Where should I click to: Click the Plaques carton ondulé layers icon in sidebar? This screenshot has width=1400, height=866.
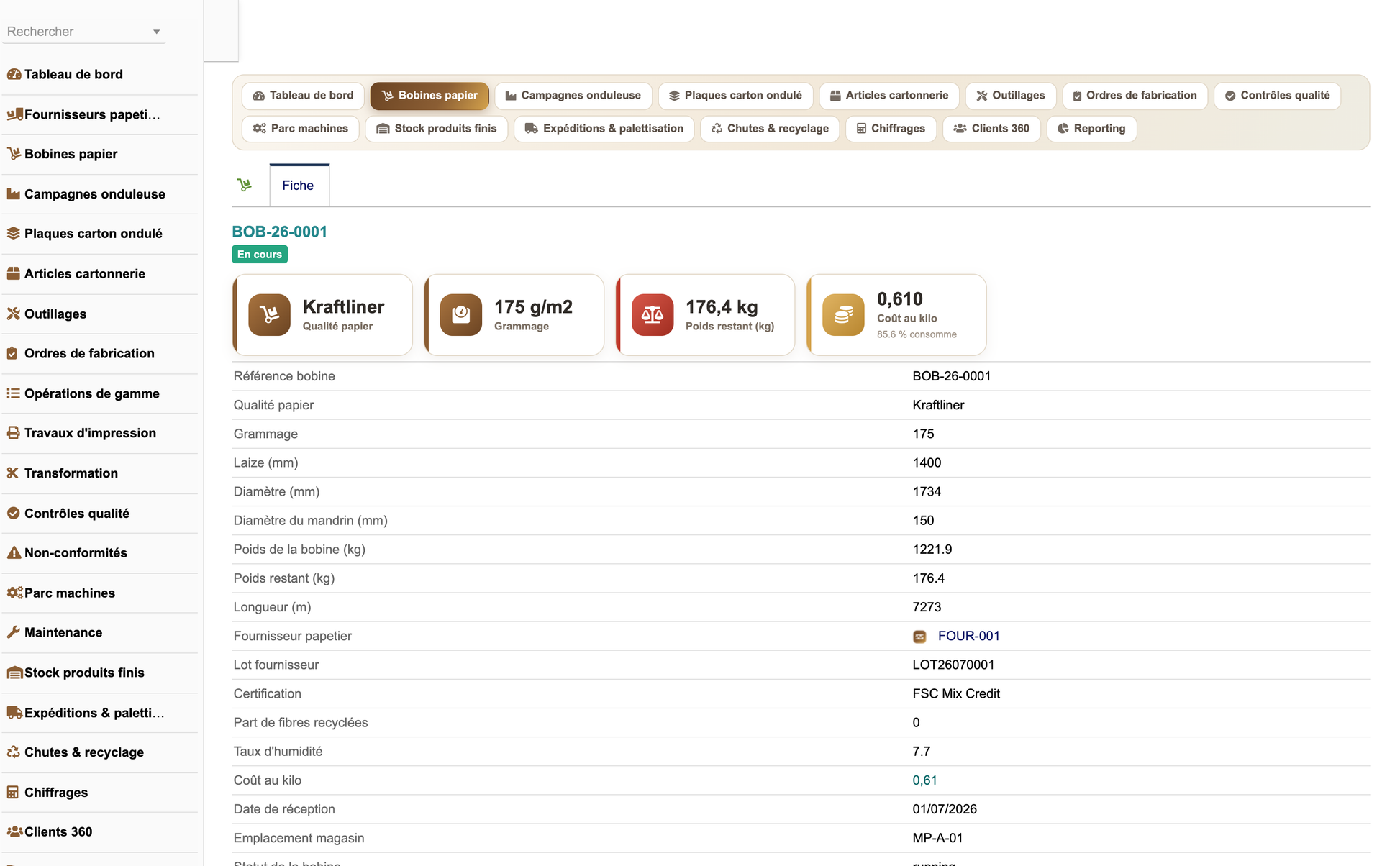click(14, 234)
